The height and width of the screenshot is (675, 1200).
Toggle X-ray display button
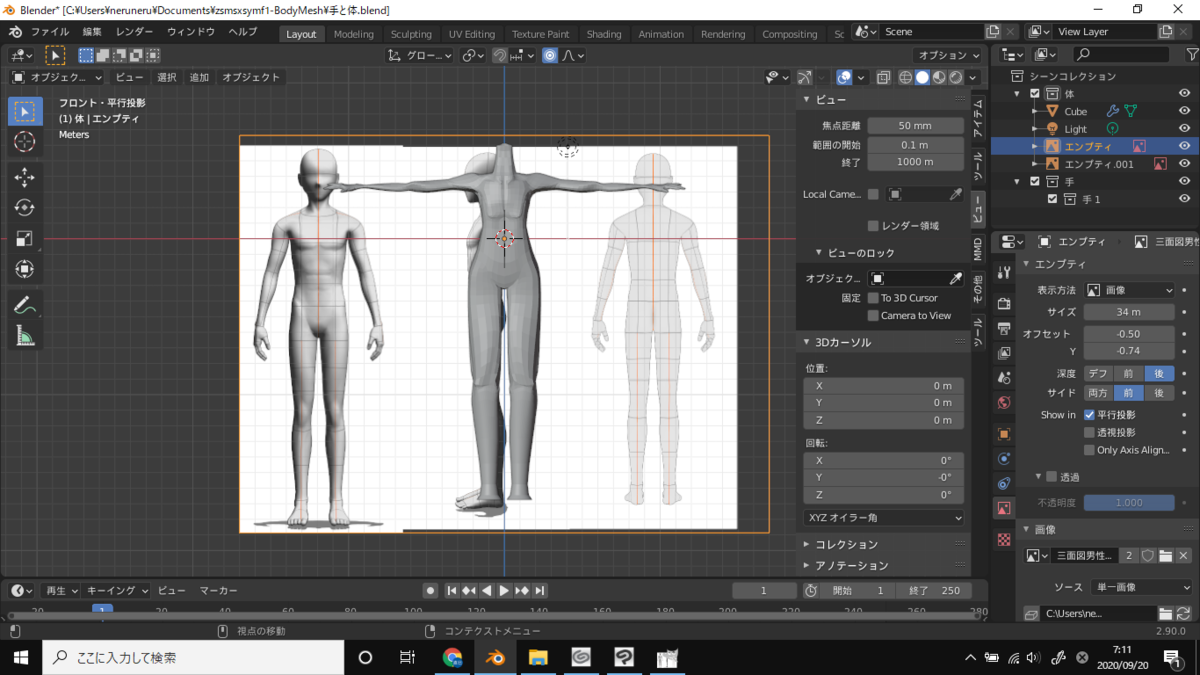pos(884,77)
